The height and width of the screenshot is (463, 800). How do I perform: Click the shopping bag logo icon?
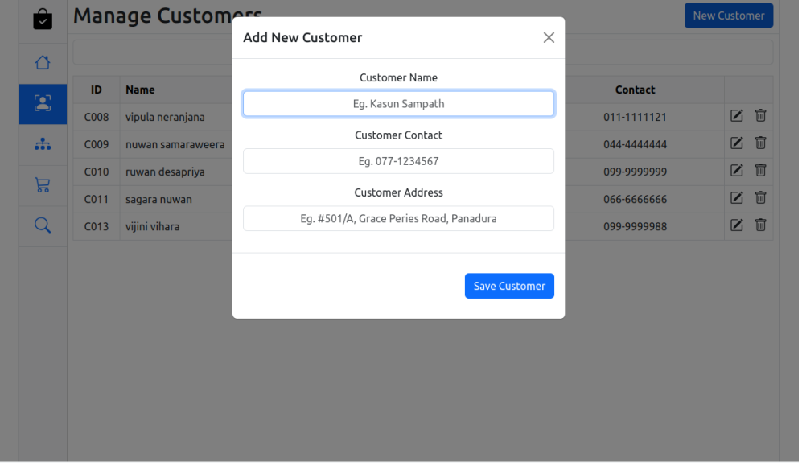pos(42,19)
